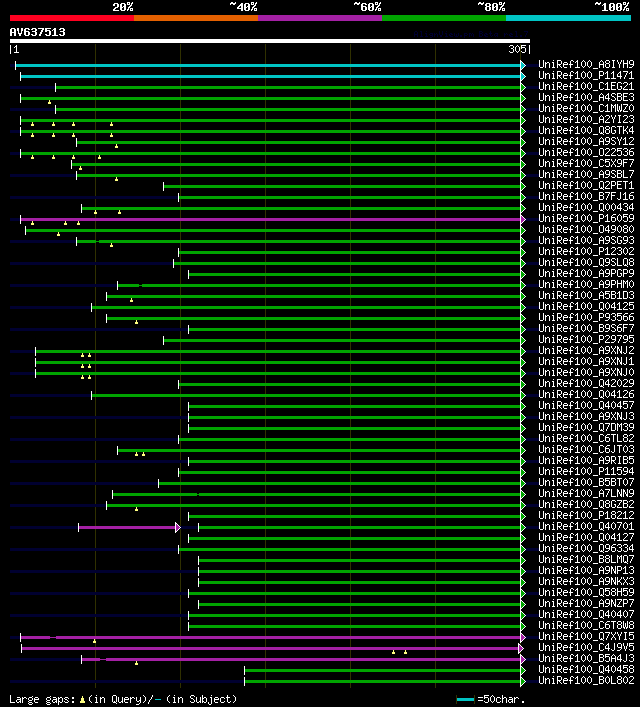640x707 pixels.
Task: Select the UniRef100_P93566 label
Action: click(x=586, y=317)
